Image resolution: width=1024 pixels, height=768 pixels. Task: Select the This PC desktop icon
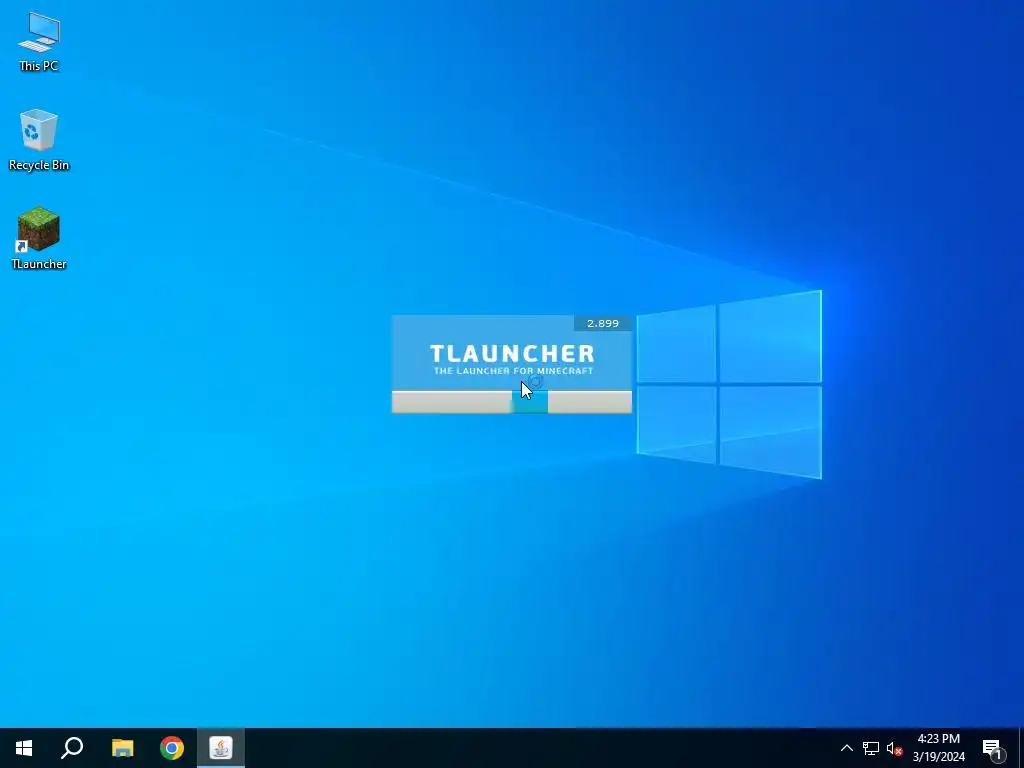pyautogui.click(x=39, y=42)
